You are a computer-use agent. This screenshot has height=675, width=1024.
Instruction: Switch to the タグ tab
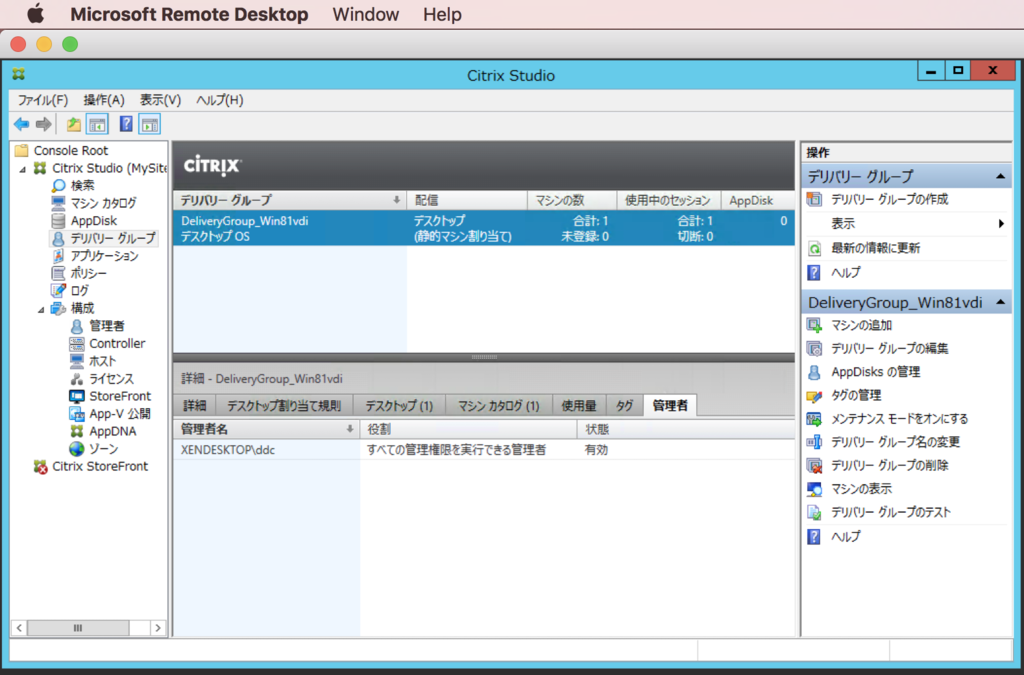point(624,405)
